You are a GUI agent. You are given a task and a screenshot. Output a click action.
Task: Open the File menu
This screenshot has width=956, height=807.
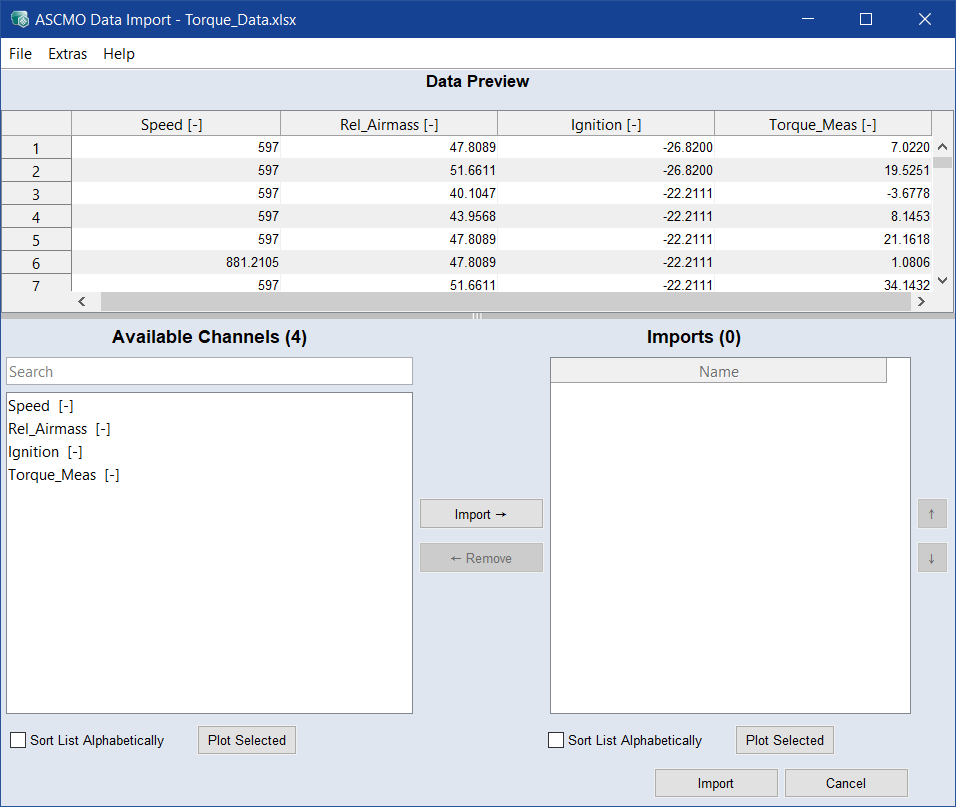click(20, 54)
